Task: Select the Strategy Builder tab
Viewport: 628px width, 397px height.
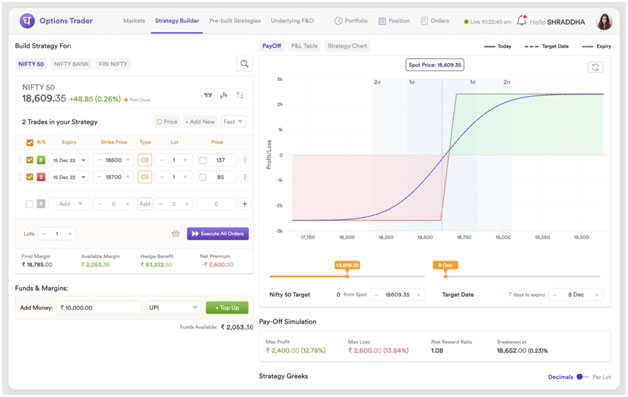Action: 177,20
